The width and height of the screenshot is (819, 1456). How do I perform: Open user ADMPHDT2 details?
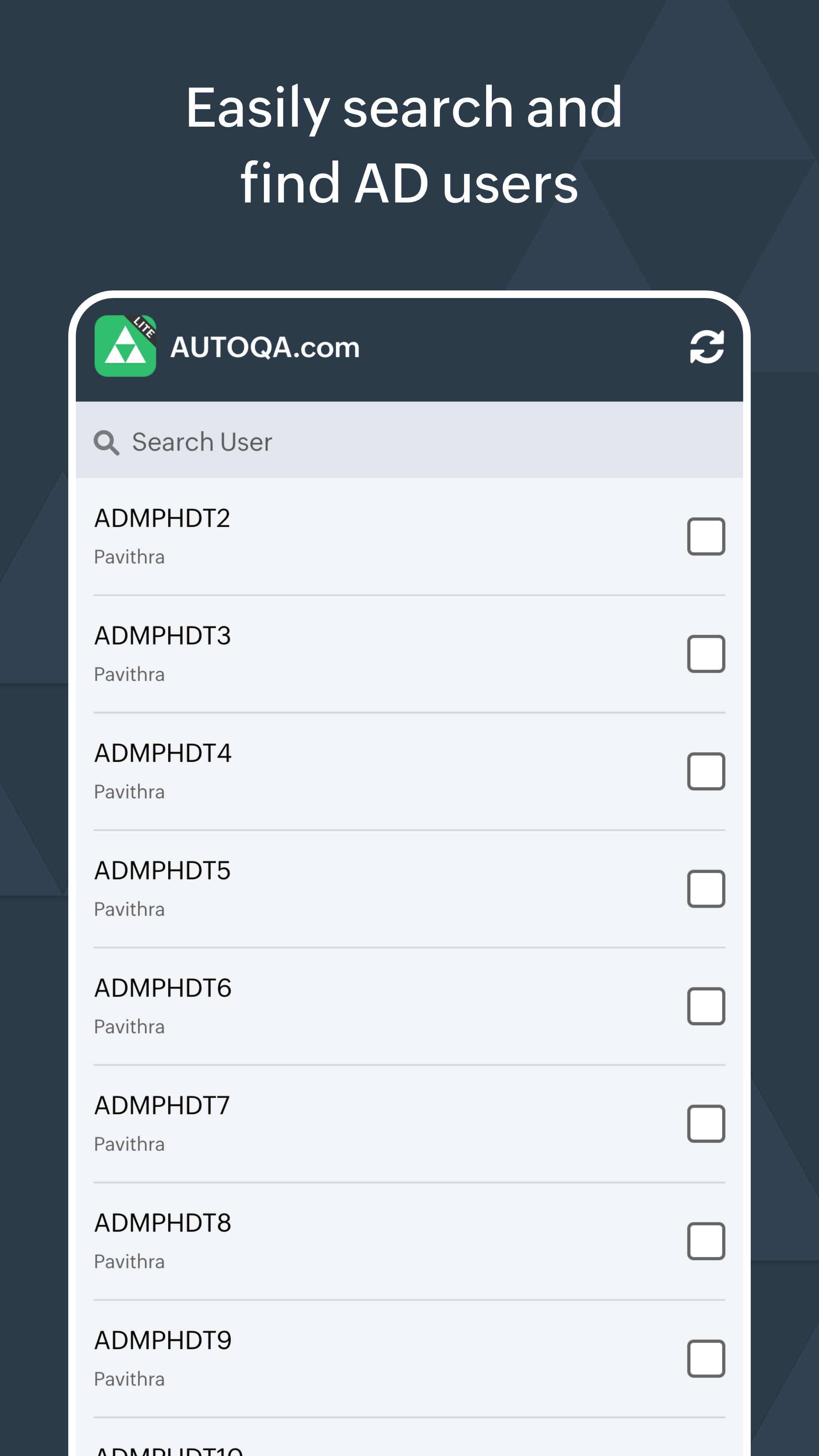point(162,518)
